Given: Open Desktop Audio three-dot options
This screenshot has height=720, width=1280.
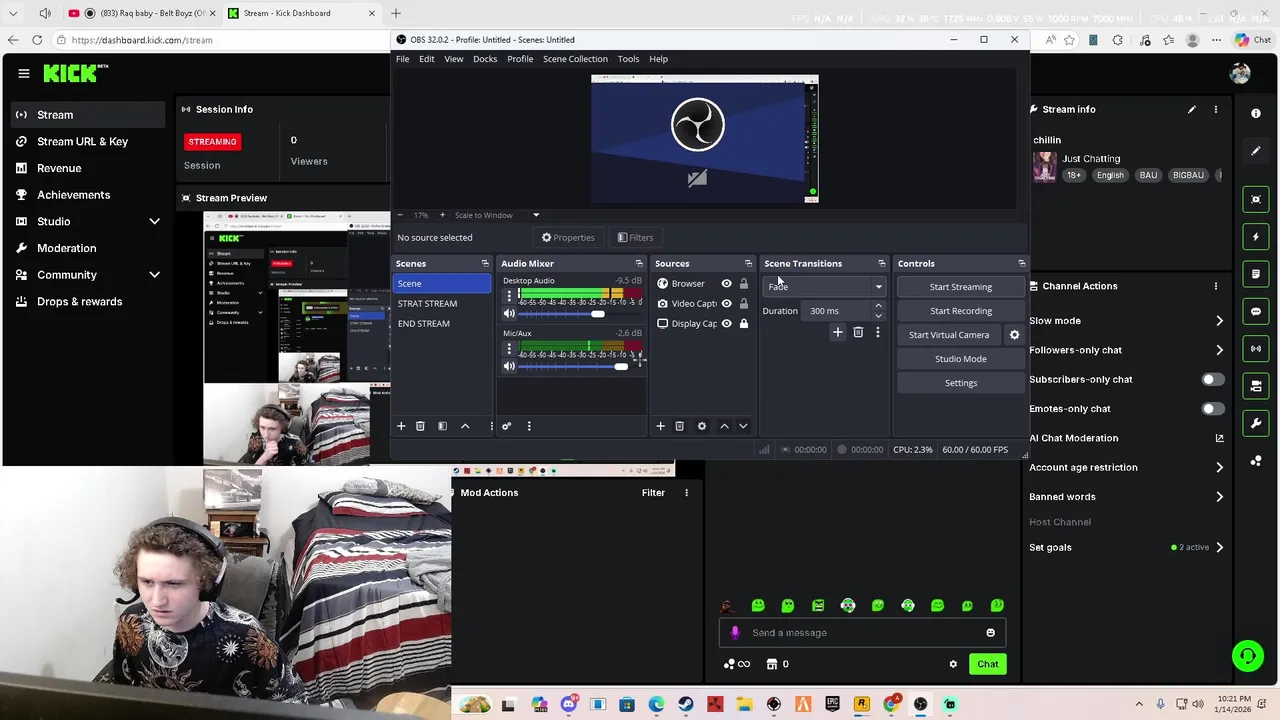Looking at the screenshot, I should (509, 296).
